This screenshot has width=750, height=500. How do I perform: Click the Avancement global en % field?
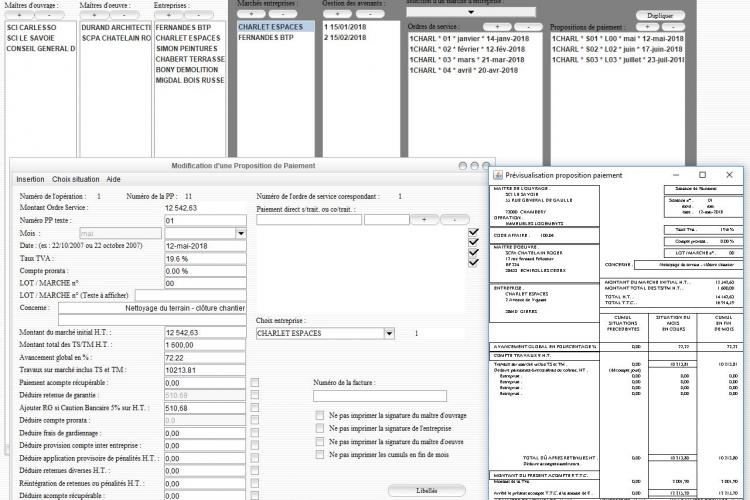pyautogui.click(x=205, y=358)
